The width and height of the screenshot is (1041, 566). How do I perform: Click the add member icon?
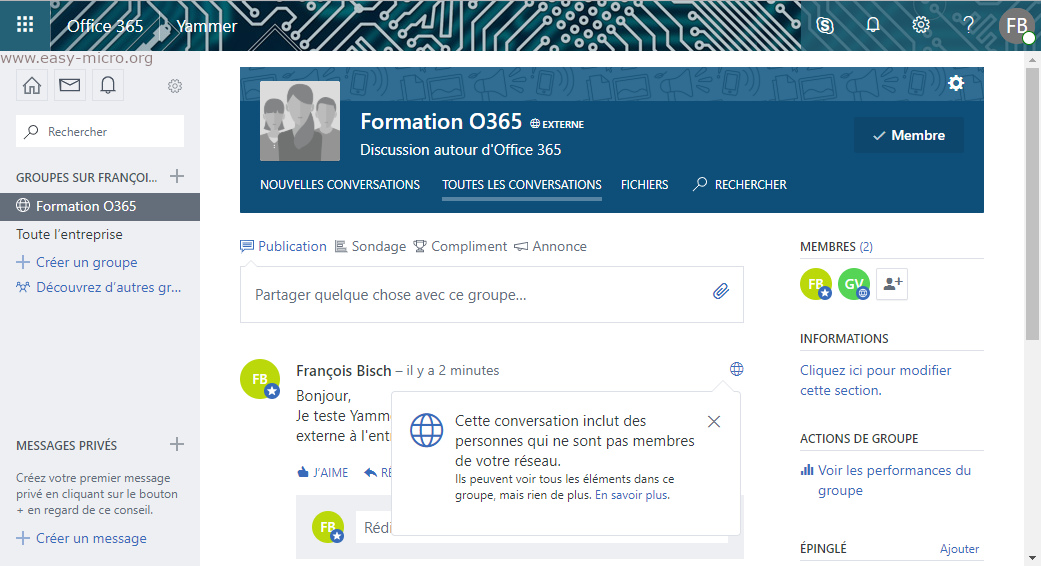click(x=892, y=284)
